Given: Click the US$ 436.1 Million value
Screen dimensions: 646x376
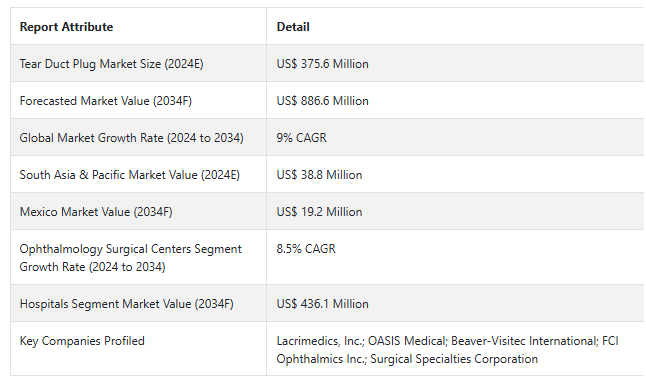Looking at the screenshot, I should pos(323,304).
